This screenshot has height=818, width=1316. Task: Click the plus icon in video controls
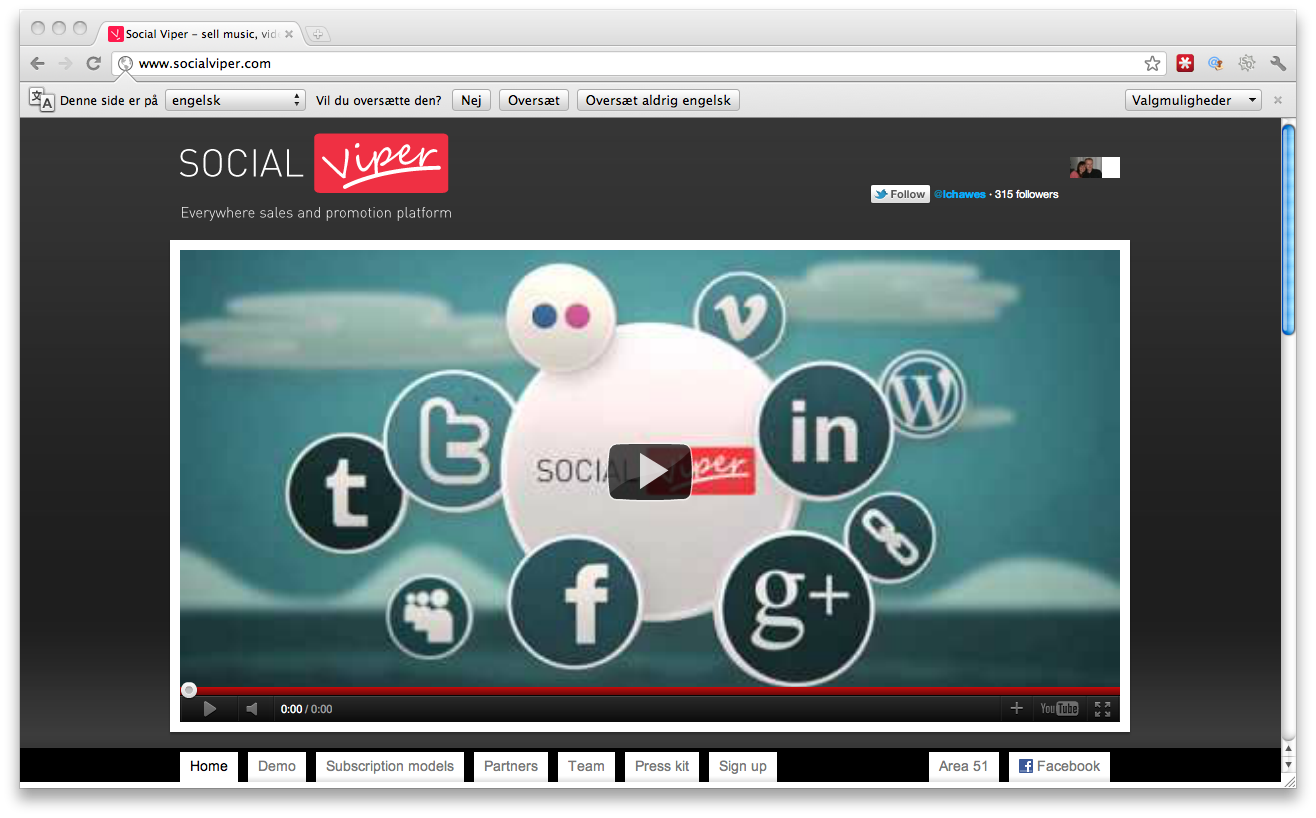1017,708
